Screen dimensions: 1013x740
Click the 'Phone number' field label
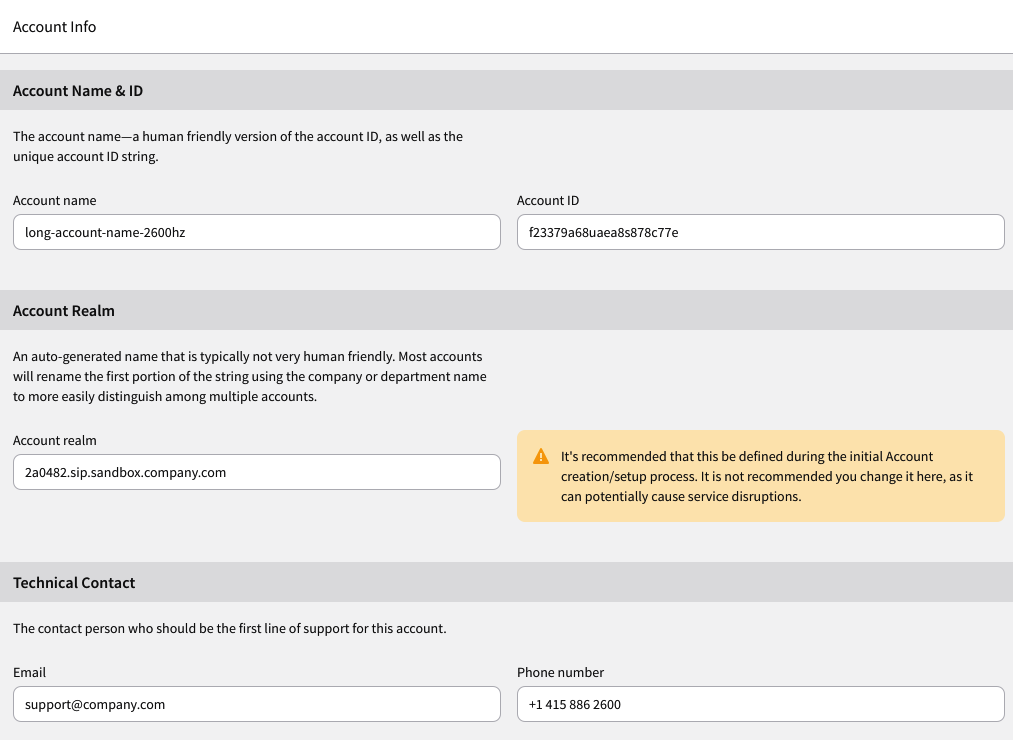click(560, 672)
